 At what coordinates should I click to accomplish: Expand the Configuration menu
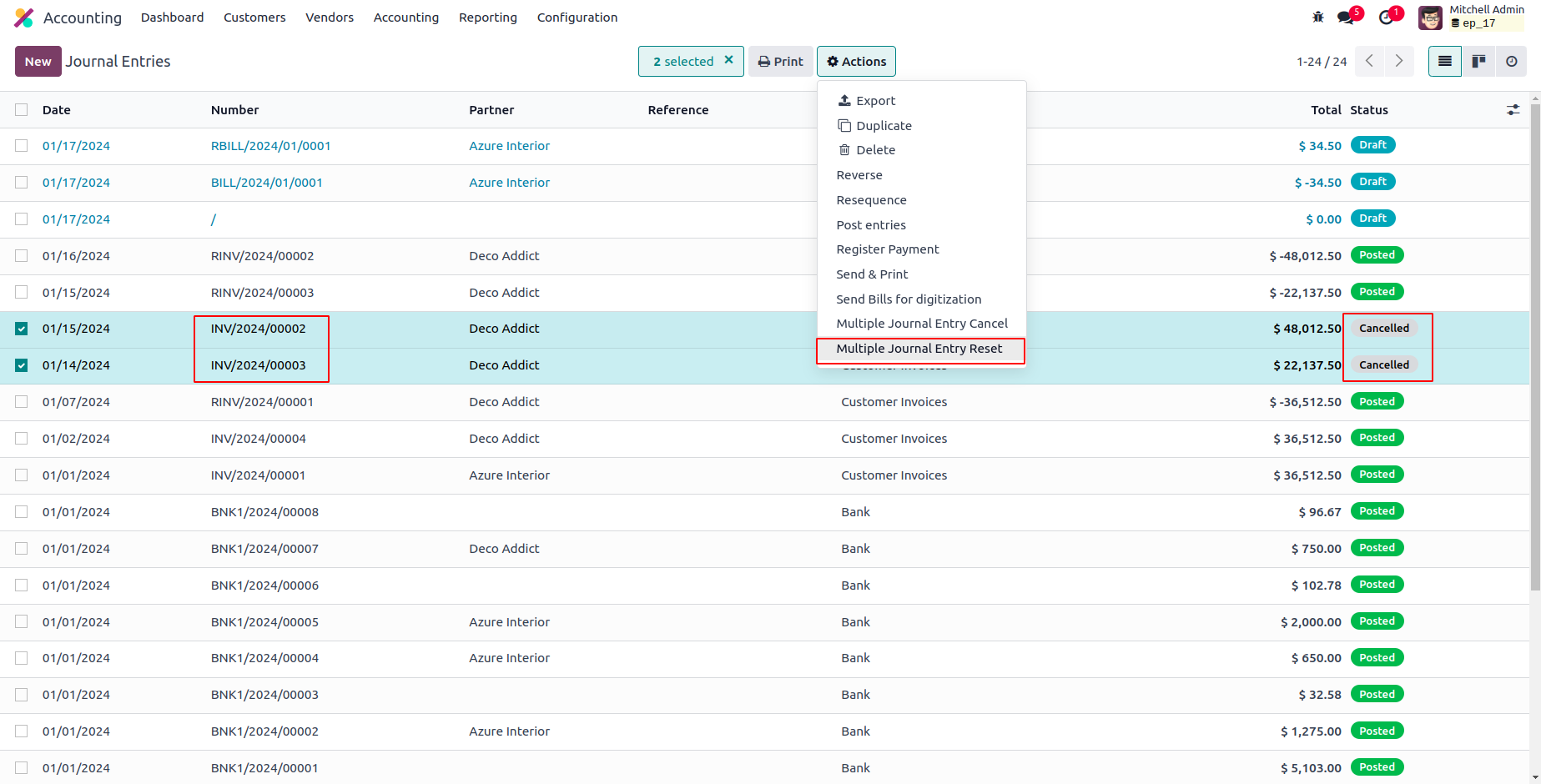click(577, 18)
